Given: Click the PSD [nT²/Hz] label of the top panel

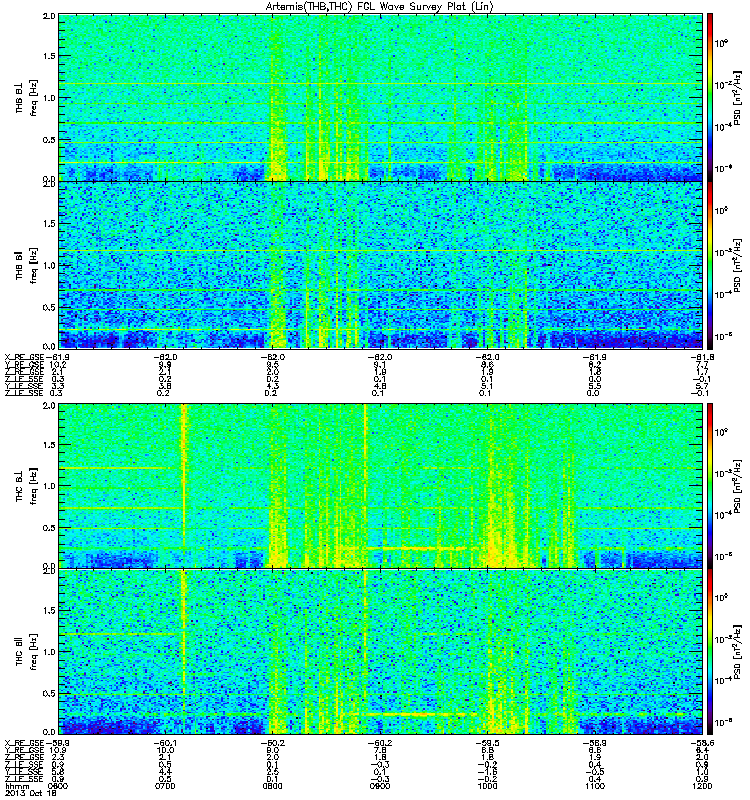Looking at the screenshot, I should point(737,97).
